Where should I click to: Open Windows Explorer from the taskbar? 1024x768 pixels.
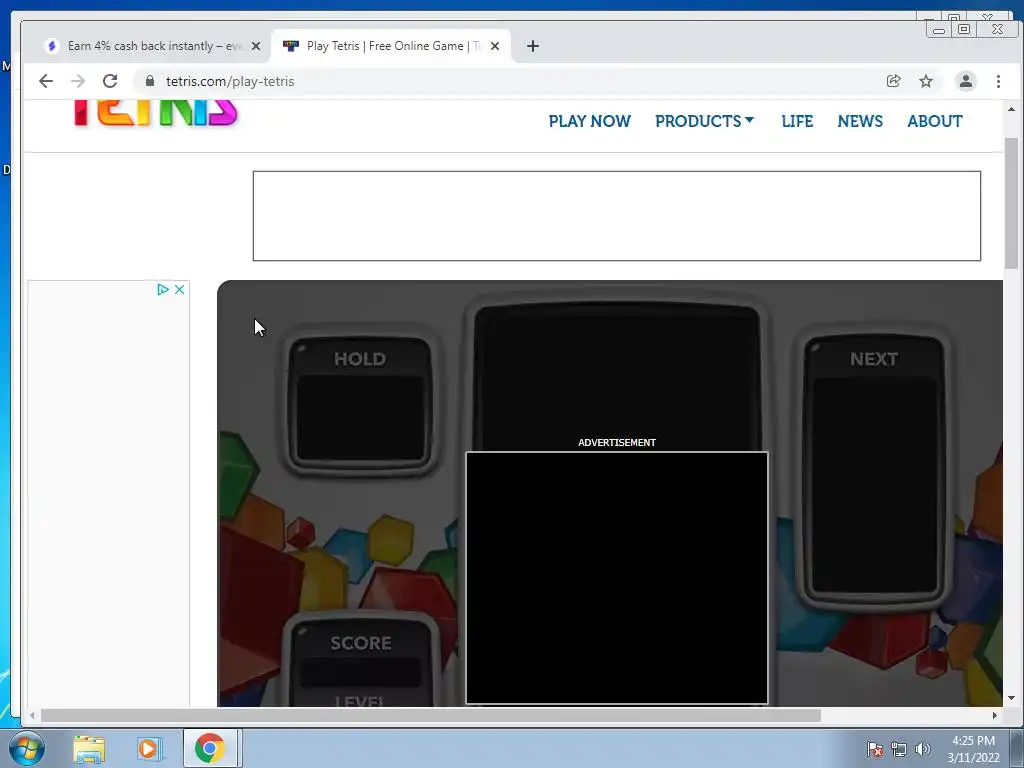[89, 748]
